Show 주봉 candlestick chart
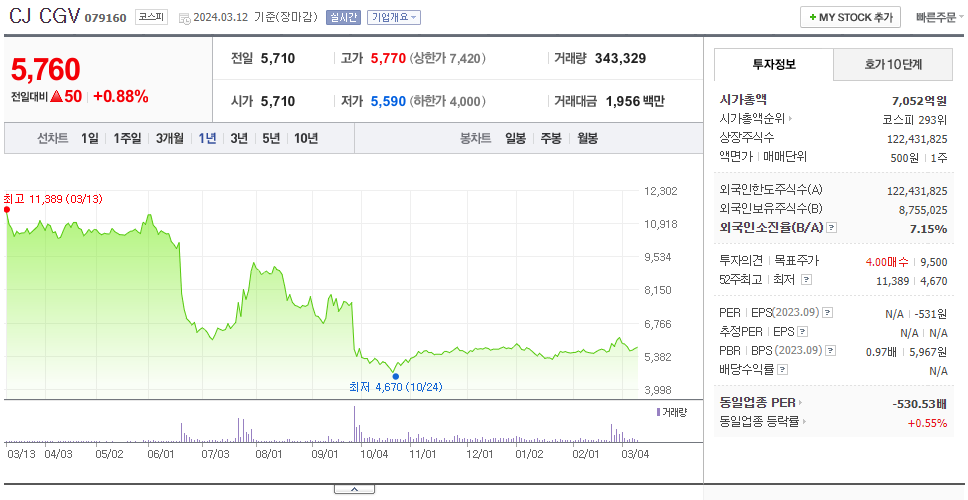The image size is (968, 500). (x=551, y=139)
